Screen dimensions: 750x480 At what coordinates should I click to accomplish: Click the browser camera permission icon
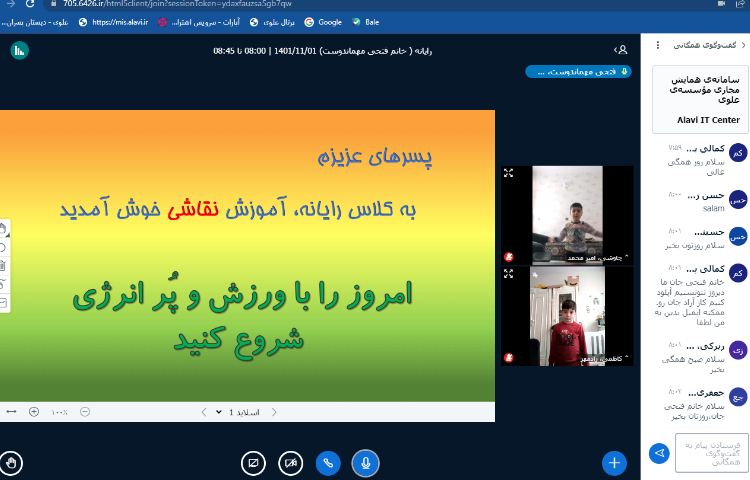721,4
